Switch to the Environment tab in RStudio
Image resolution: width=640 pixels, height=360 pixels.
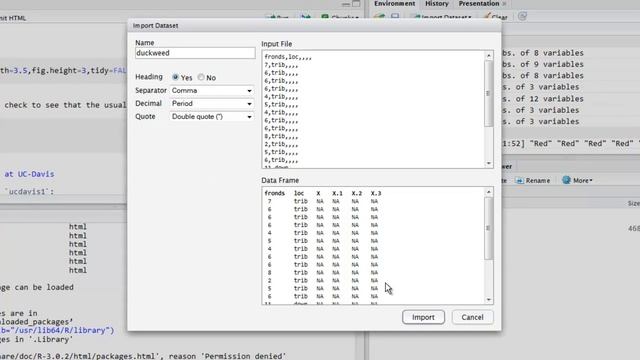pyautogui.click(x=394, y=4)
